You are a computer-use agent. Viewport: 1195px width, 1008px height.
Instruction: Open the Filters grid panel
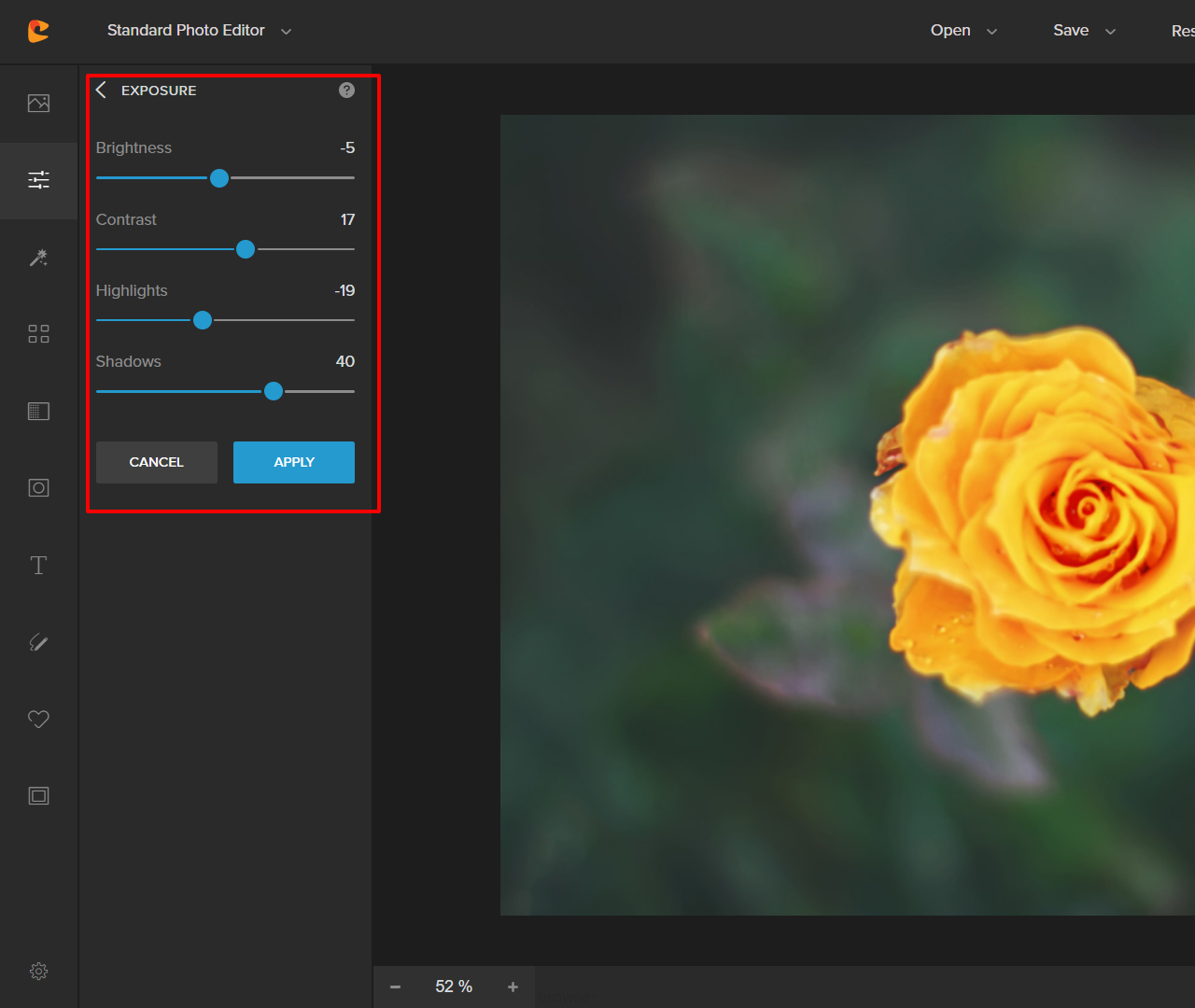[38, 333]
